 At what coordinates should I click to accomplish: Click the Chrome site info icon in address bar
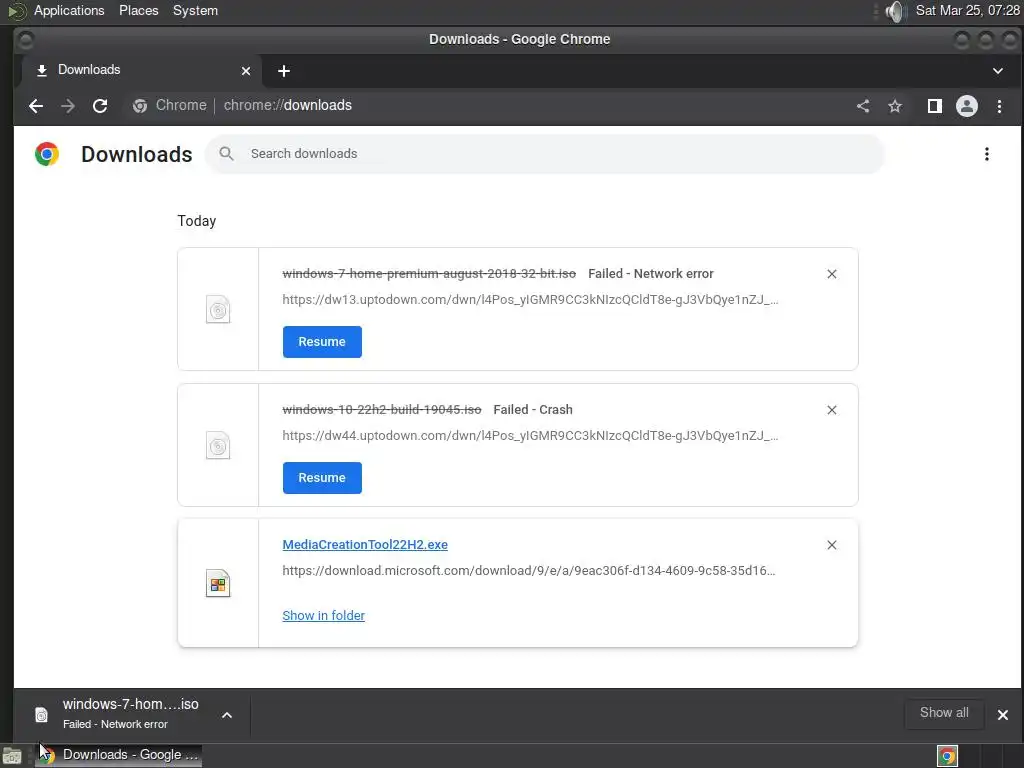(x=140, y=106)
